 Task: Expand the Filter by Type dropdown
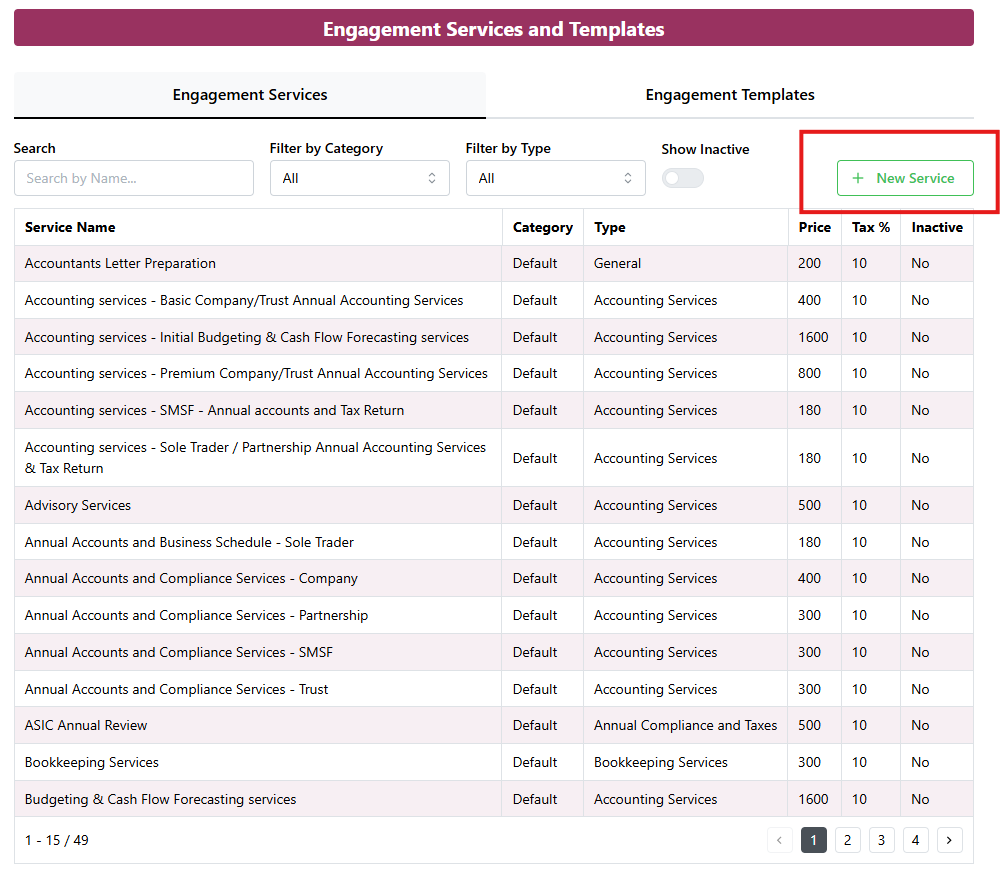555,178
